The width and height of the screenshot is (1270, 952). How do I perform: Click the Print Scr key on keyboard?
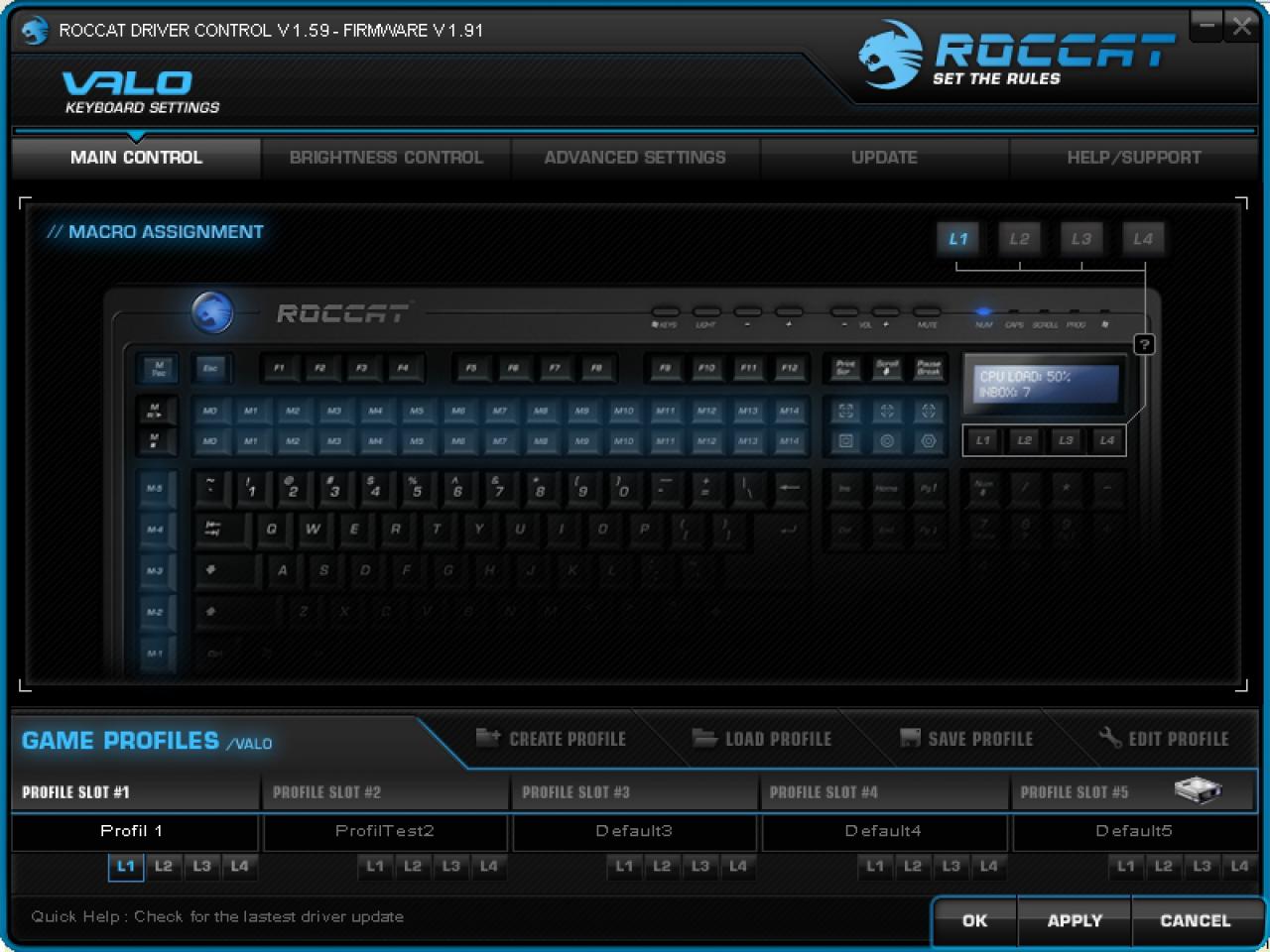845,368
